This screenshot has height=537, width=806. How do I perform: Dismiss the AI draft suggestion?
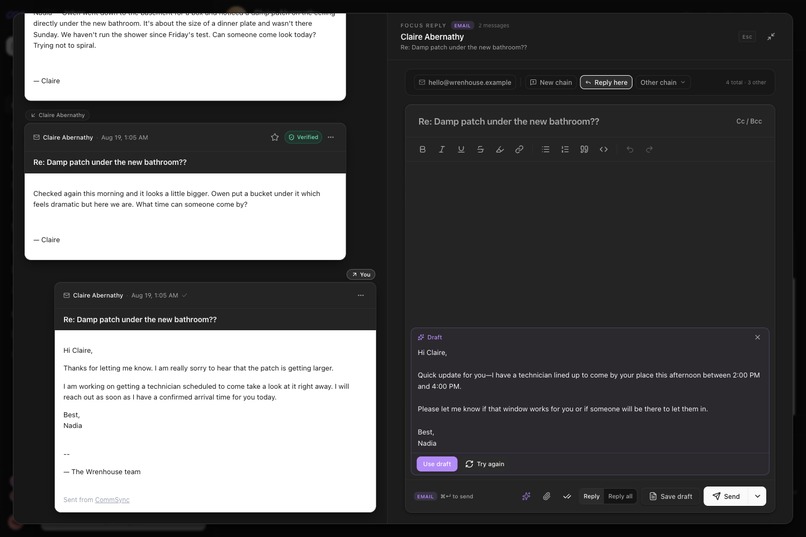(x=757, y=338)
